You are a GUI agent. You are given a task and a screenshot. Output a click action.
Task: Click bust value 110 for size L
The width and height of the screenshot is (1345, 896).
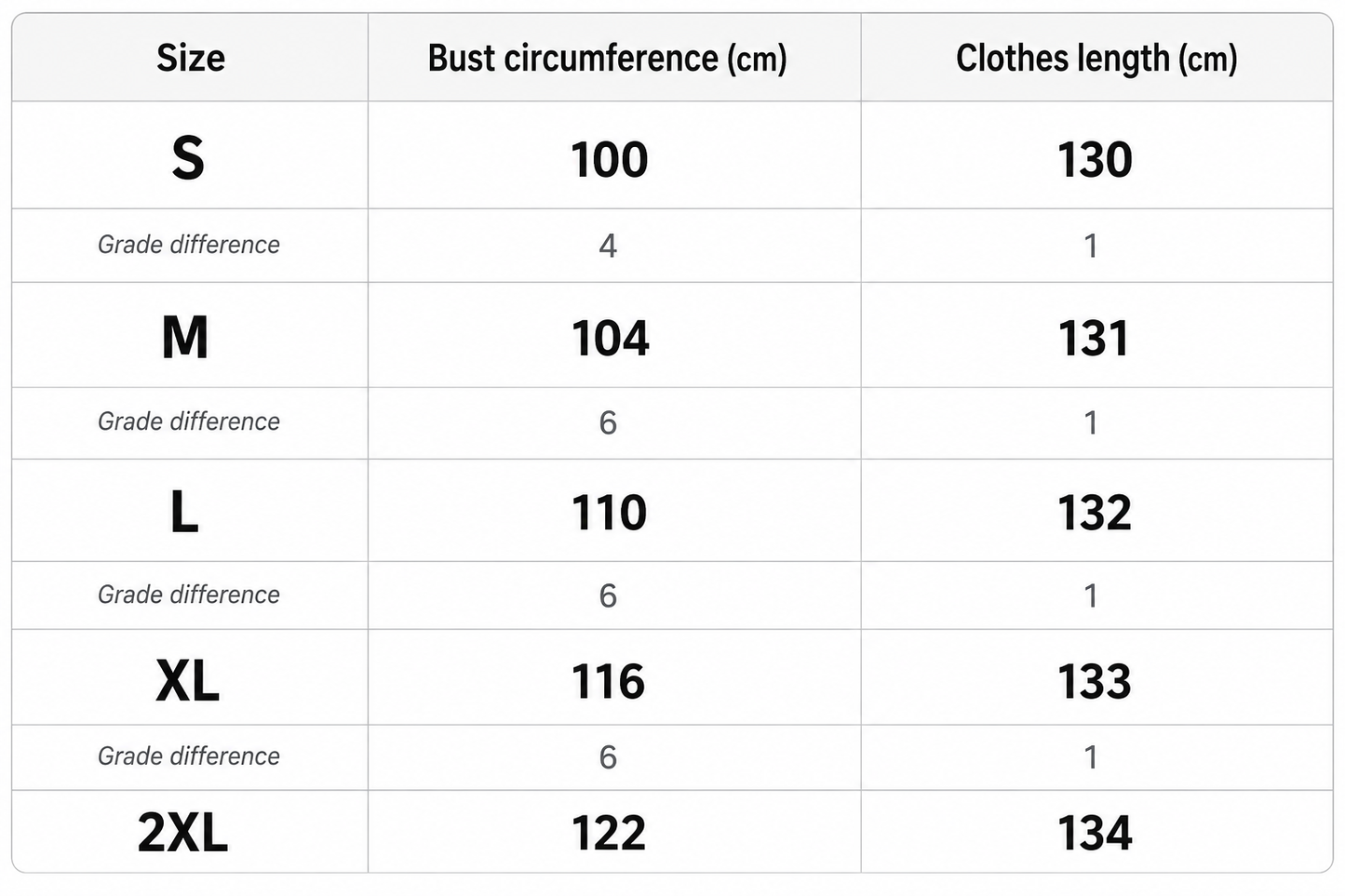coord(610,513)
